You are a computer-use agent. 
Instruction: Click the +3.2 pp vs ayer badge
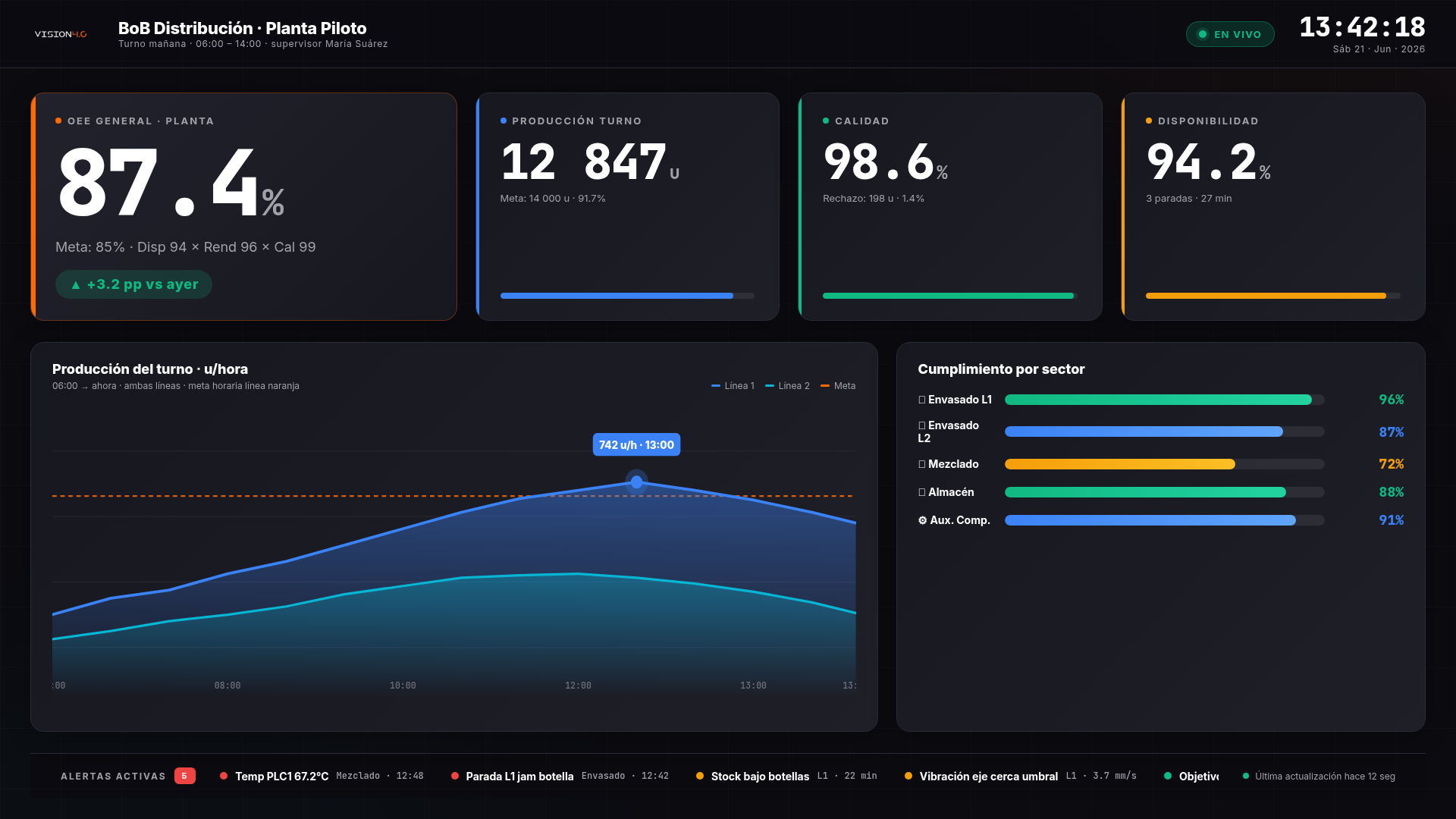tap(133, 284)
